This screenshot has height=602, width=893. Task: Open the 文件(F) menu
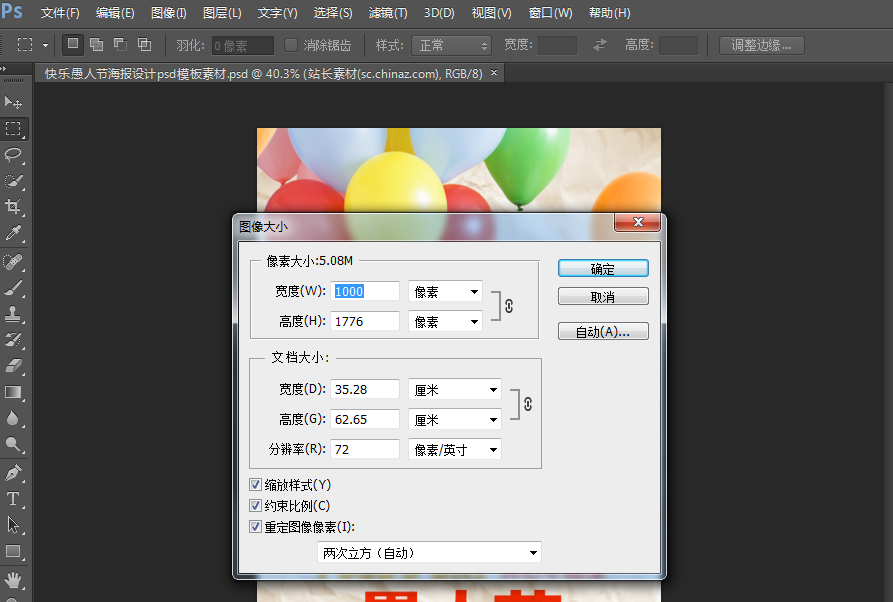point(60,13)
